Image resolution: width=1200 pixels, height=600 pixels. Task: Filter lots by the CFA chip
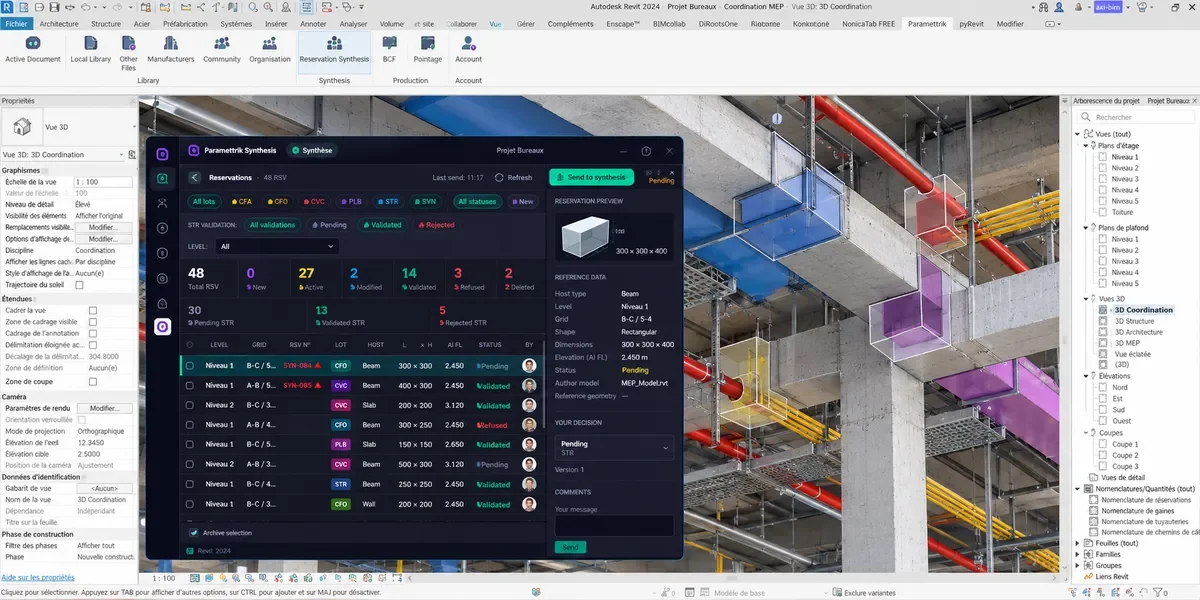[x=243, y=201]
